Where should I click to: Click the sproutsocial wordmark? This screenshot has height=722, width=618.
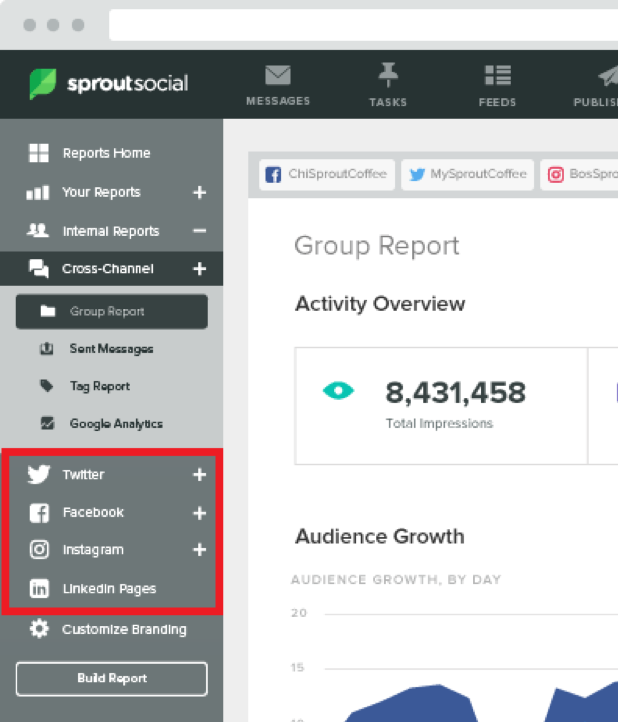(x=128, y=83)
